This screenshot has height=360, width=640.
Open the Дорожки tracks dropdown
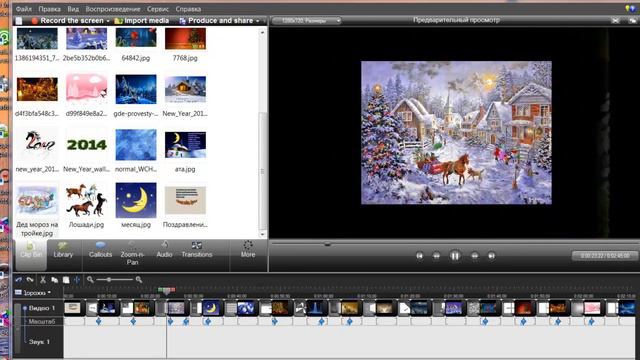click(33, 293)
